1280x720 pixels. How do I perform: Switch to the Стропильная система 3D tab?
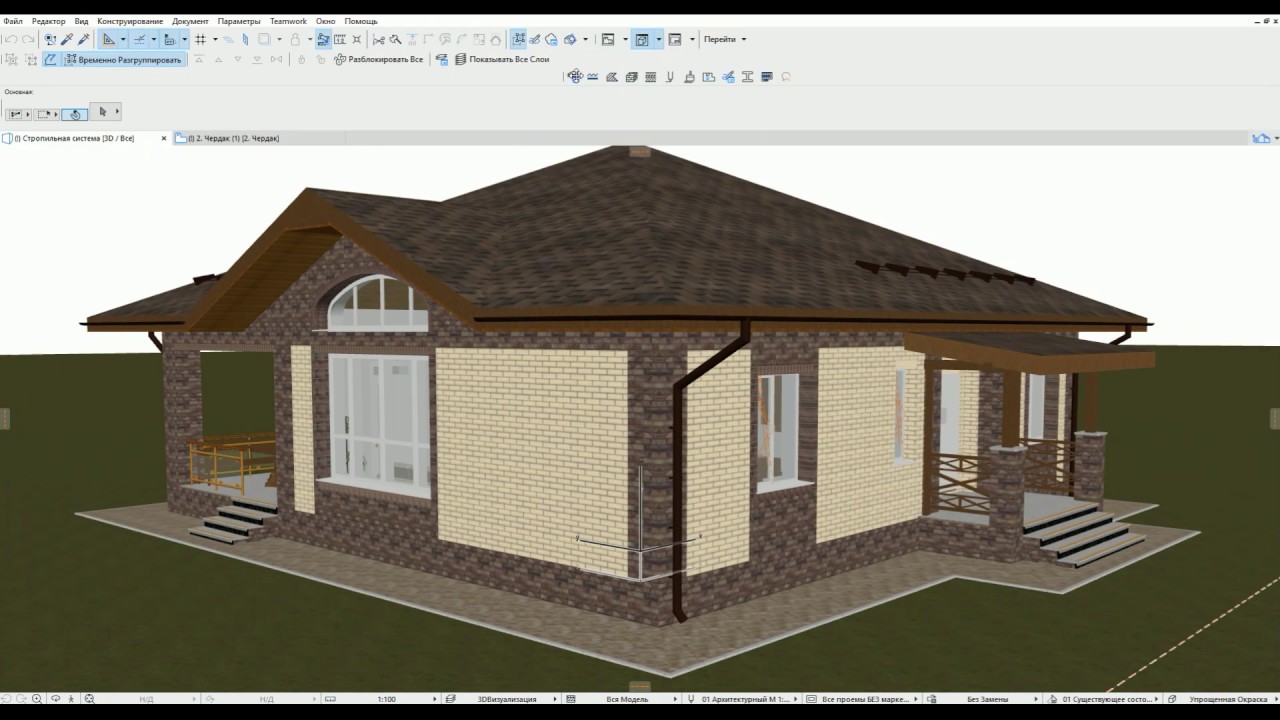point(74,138)
